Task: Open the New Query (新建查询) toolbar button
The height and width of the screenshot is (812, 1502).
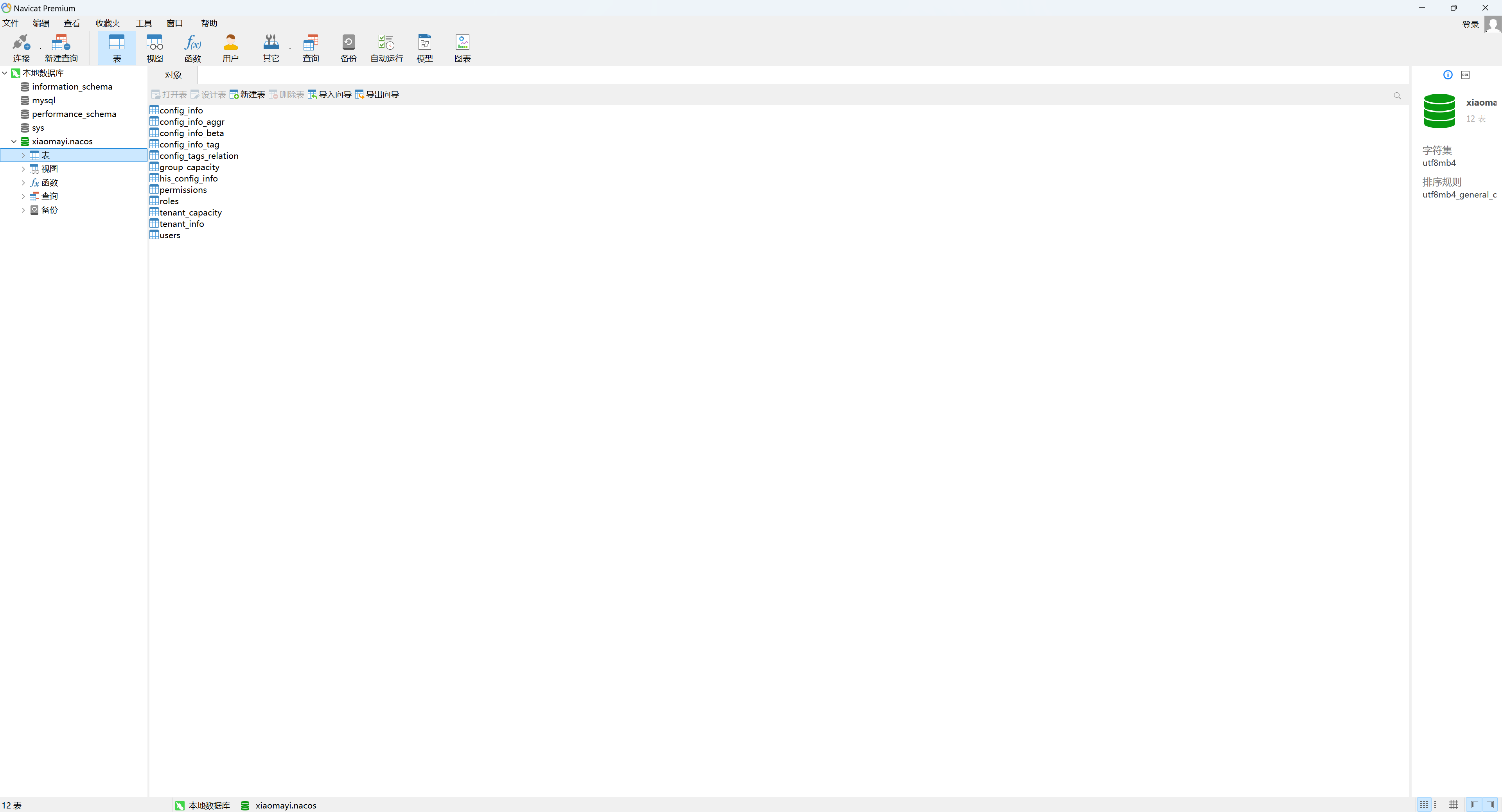Action: tap(61, 49)
